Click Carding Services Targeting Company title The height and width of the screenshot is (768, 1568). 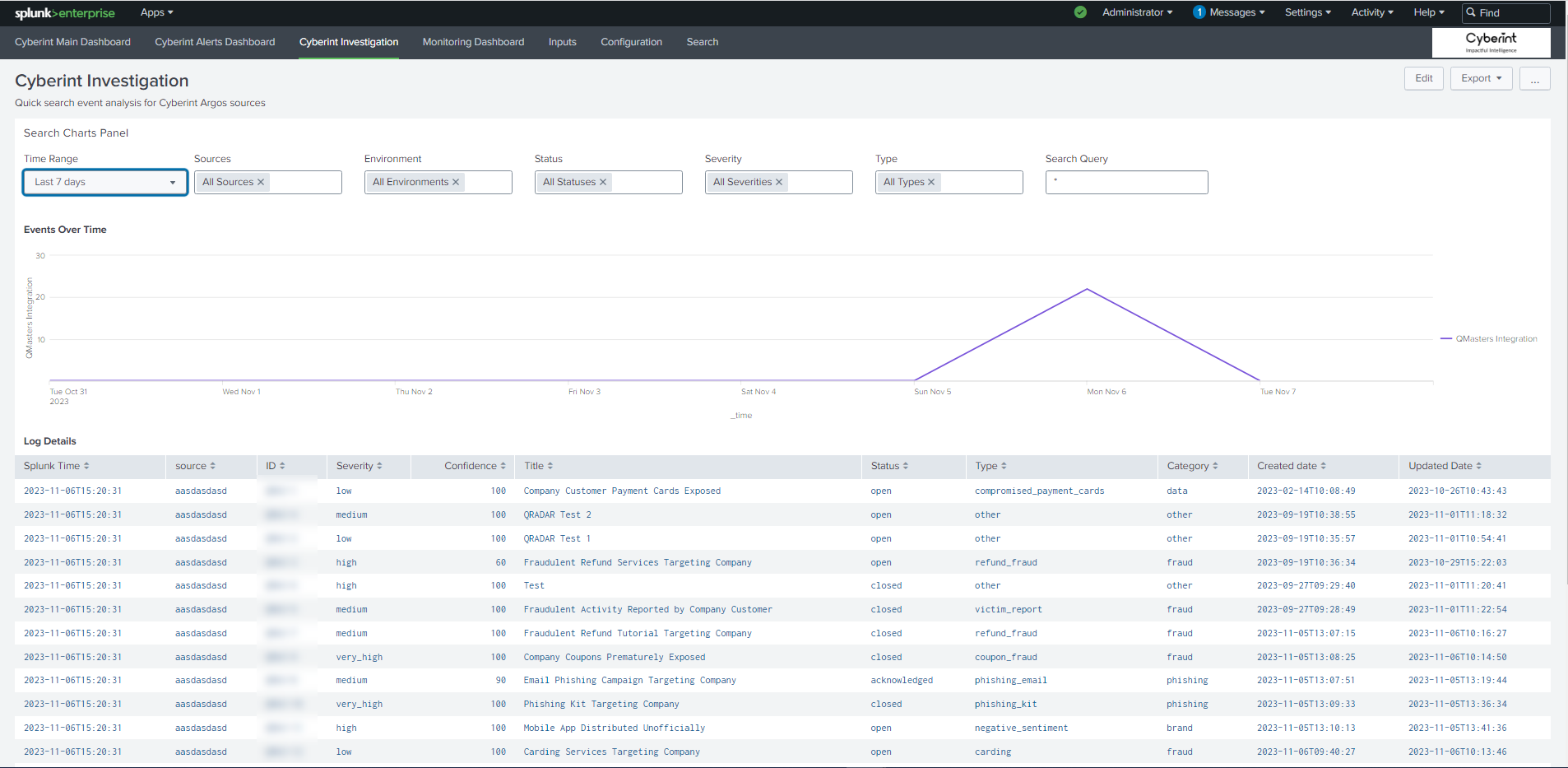coord(612,752)
